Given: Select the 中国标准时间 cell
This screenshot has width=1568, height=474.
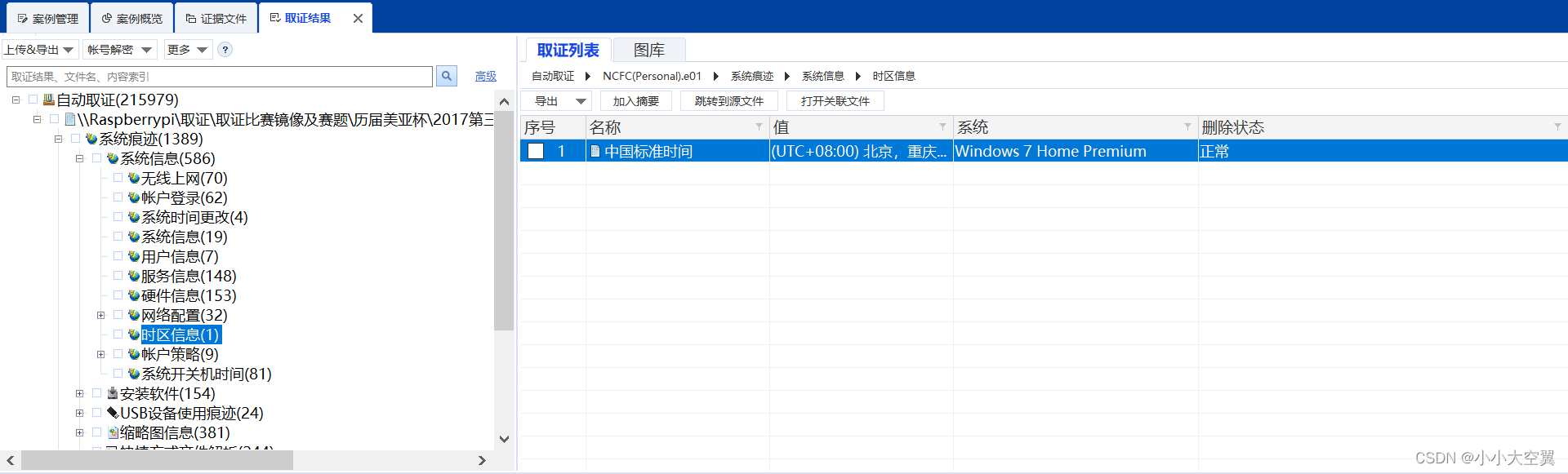Looking at the screenshot, I should click(678, 151).
